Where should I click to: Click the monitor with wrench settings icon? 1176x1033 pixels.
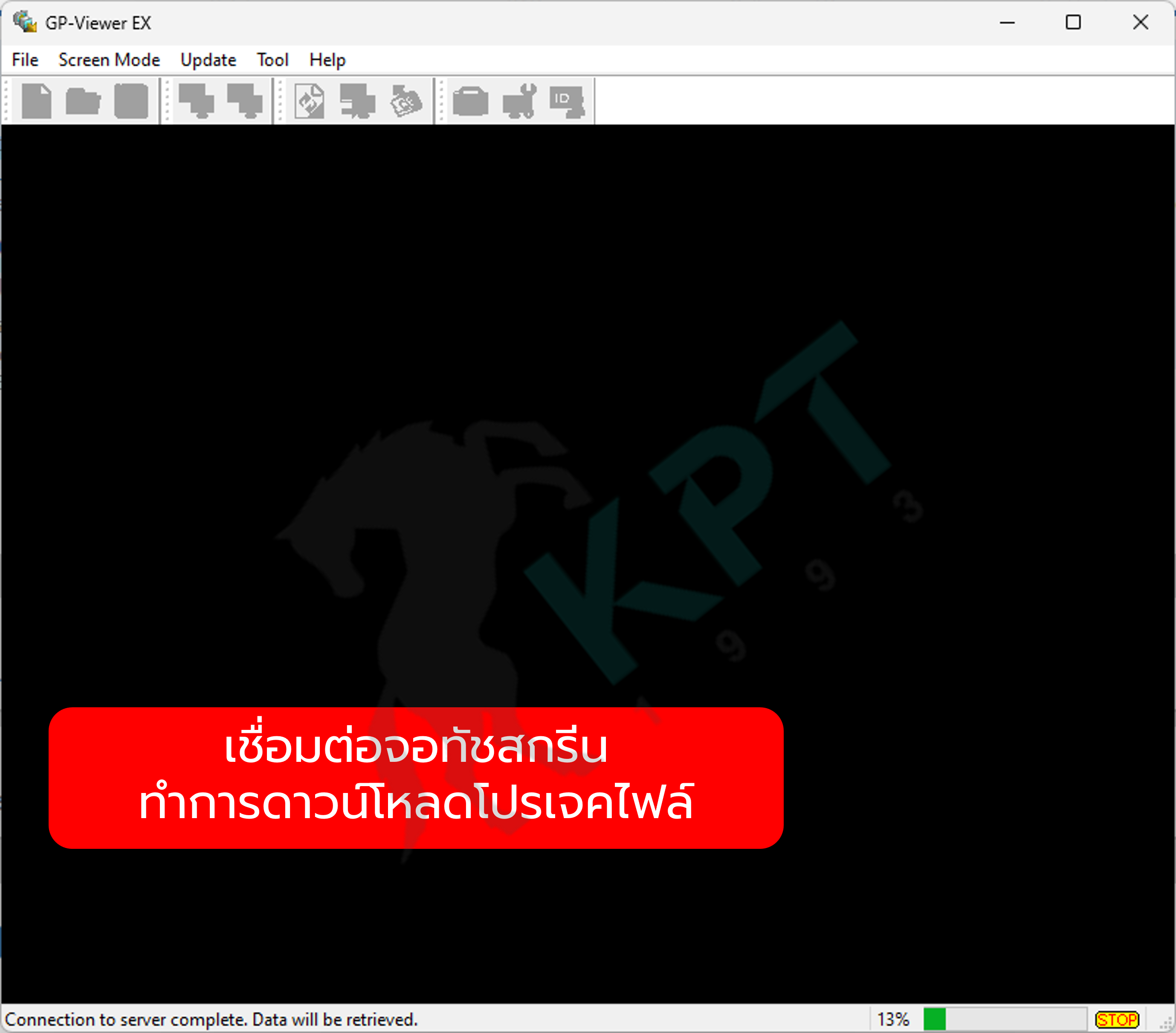point(519,101)
